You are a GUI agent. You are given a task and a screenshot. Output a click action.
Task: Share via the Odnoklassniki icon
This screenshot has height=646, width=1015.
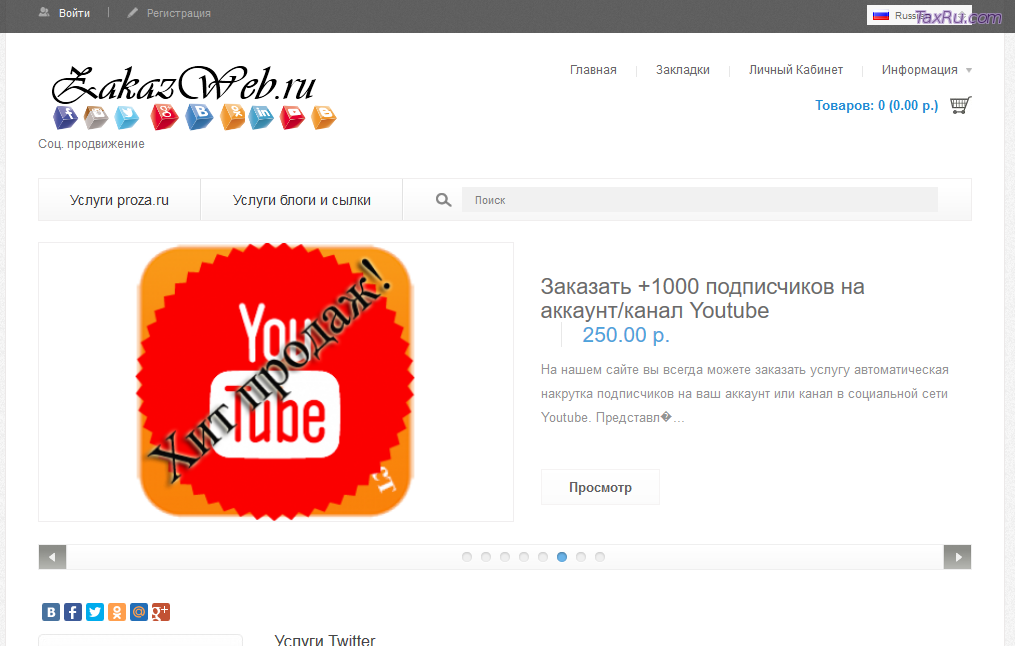coord(117,612)
